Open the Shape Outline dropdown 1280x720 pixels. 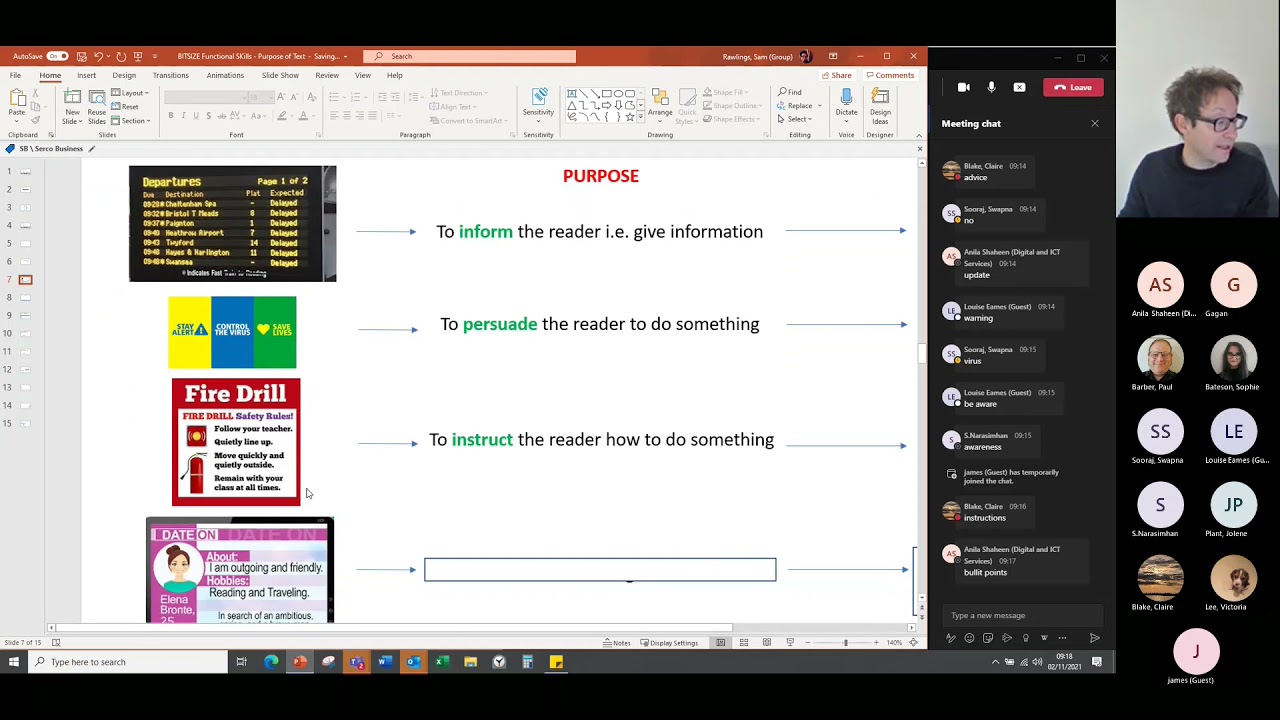[735, 106]
